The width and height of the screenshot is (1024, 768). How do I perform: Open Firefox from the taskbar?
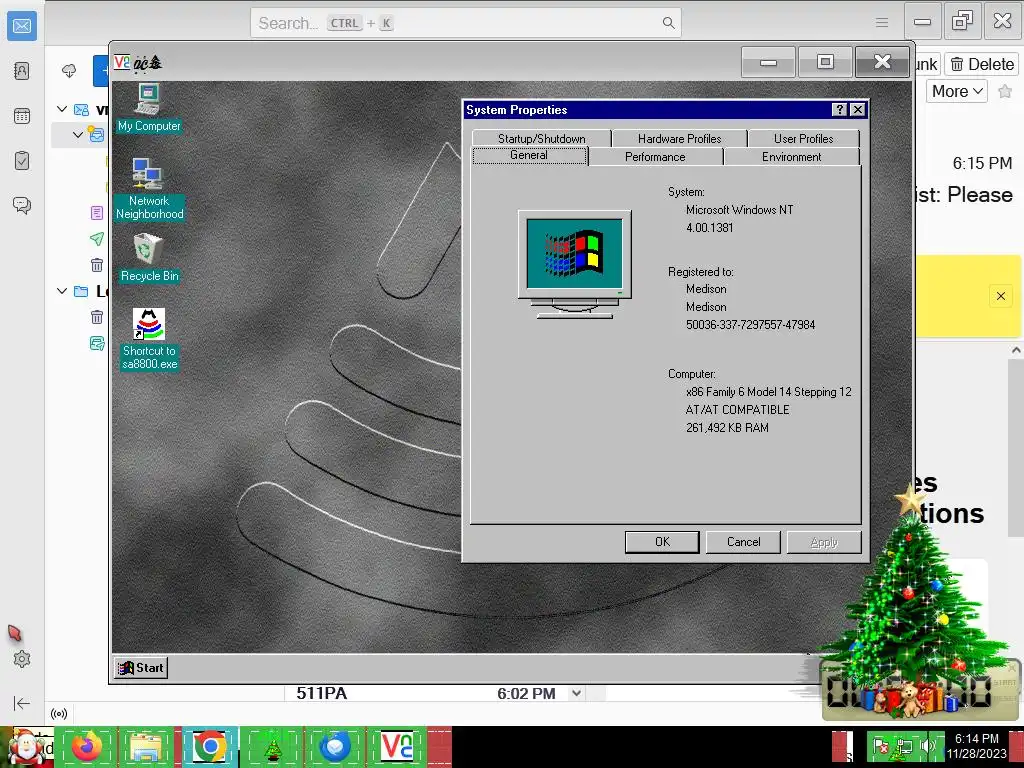pos(86,746)
